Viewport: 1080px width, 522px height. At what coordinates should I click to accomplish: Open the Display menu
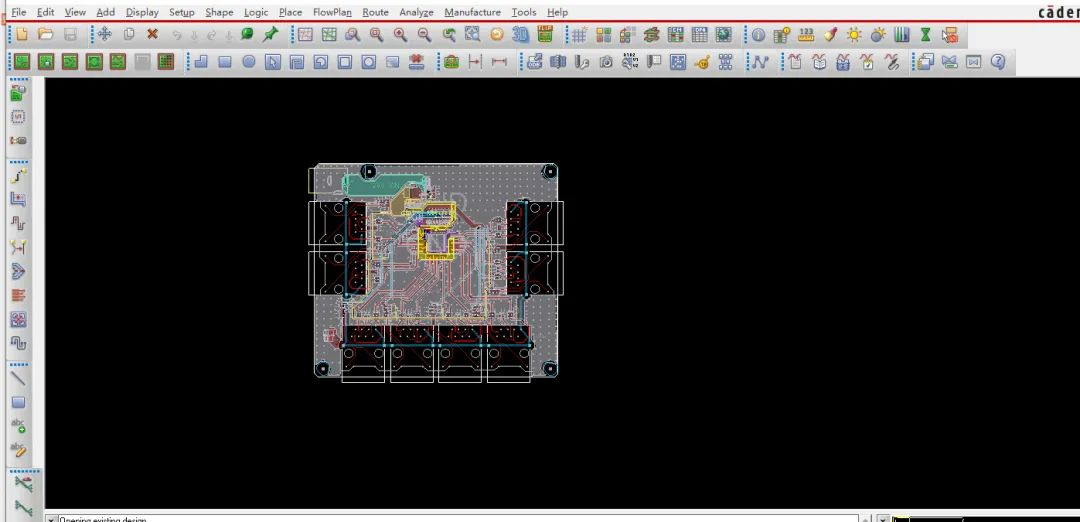tap(142, 12)
